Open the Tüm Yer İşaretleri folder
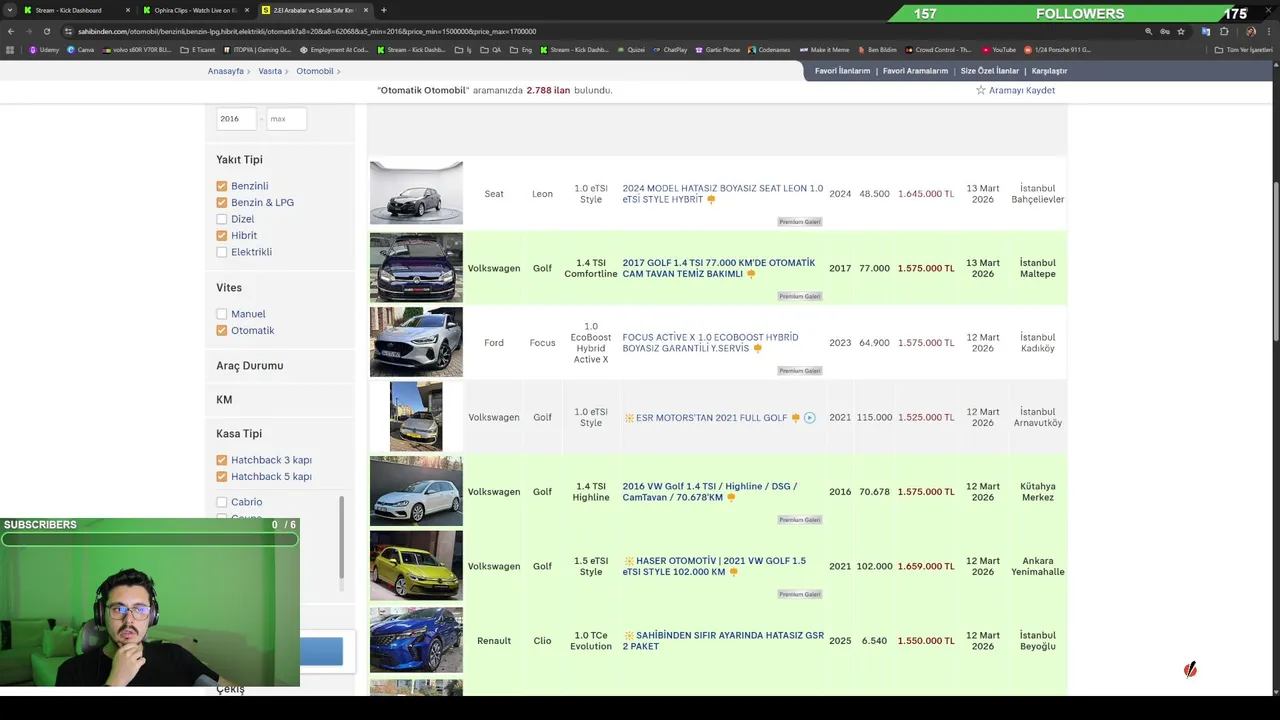The height and width of the screenshot is (720, 1280). pos(1244,50)
